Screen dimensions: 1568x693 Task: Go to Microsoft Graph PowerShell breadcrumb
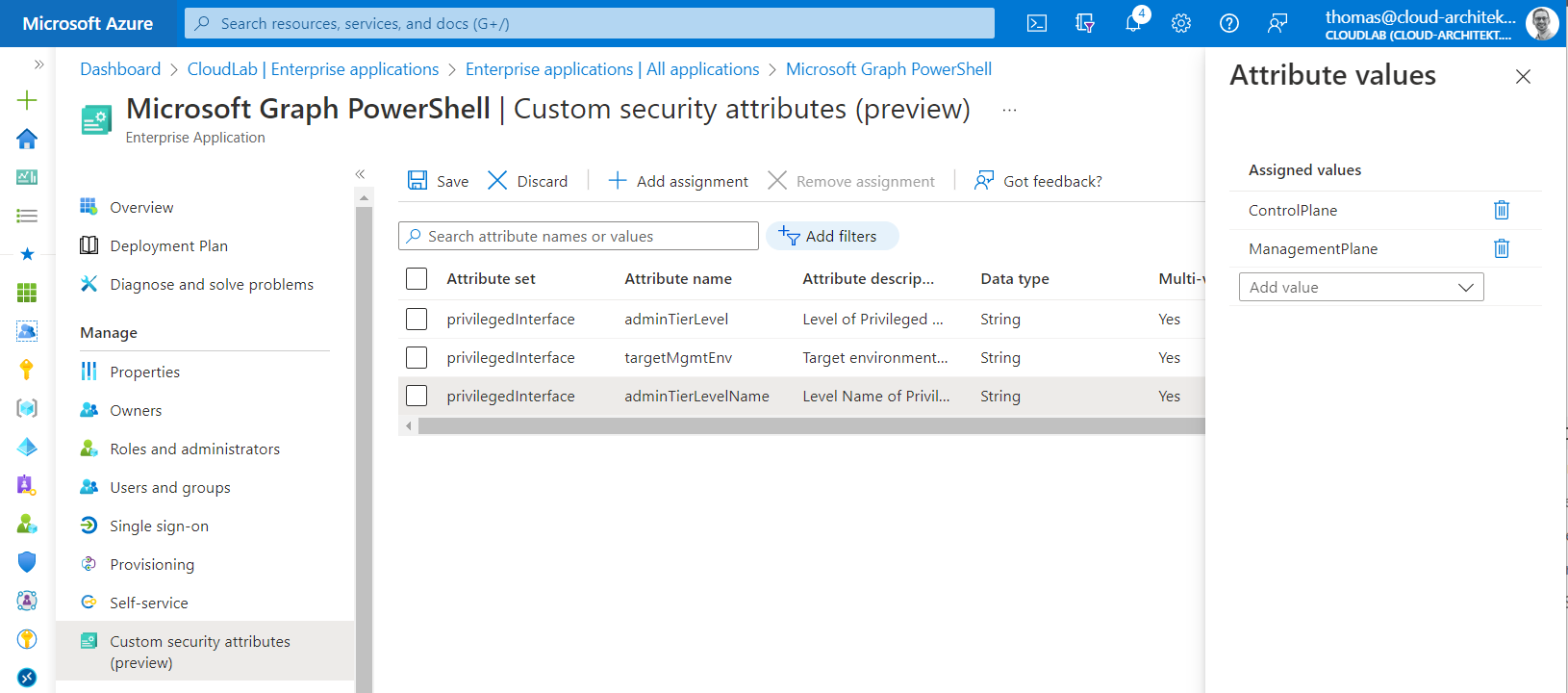pyautogui.click(x=888, y=69)
